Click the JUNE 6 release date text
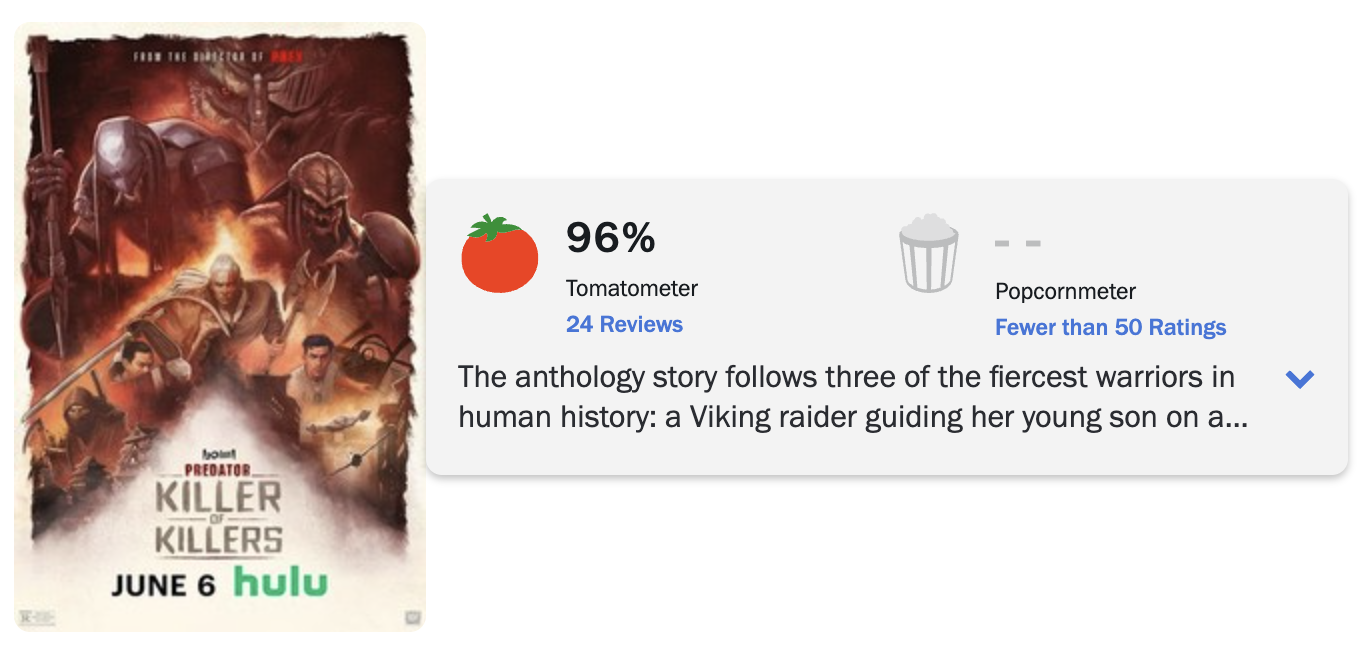 tap(163, 585)
